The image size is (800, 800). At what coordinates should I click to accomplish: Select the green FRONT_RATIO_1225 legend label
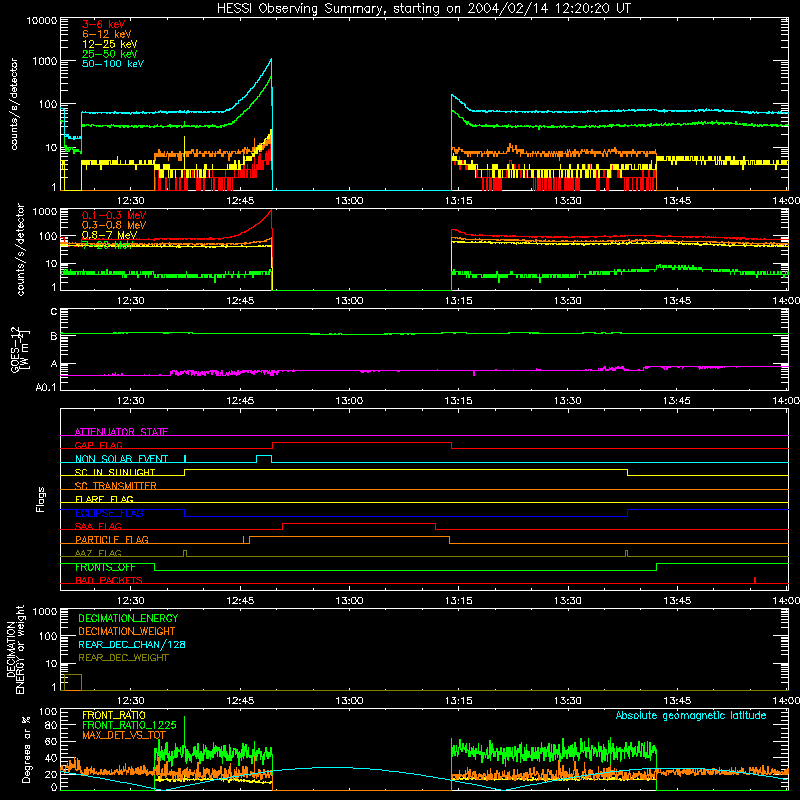coord(129,725)
